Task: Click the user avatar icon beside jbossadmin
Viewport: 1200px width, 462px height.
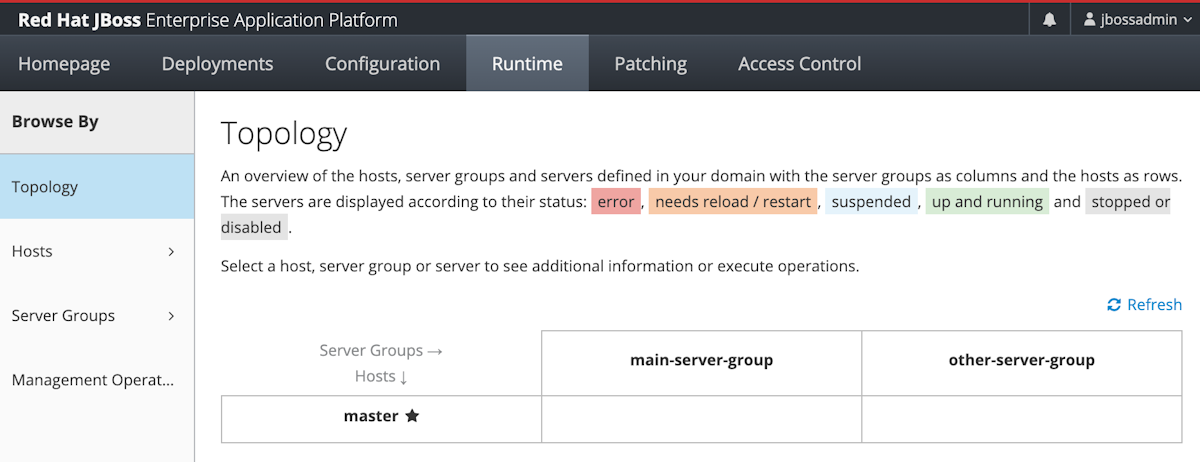Action: coord(1089,20)
